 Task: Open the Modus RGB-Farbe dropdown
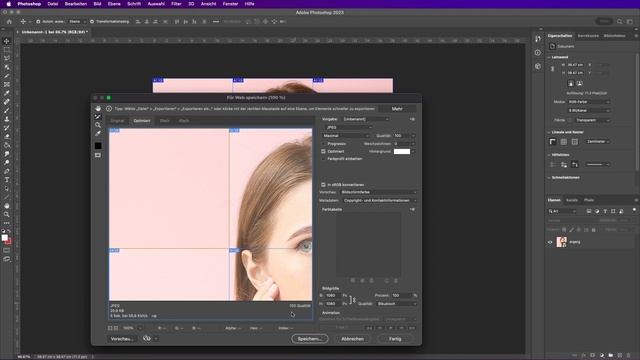(x=589, y=102)
